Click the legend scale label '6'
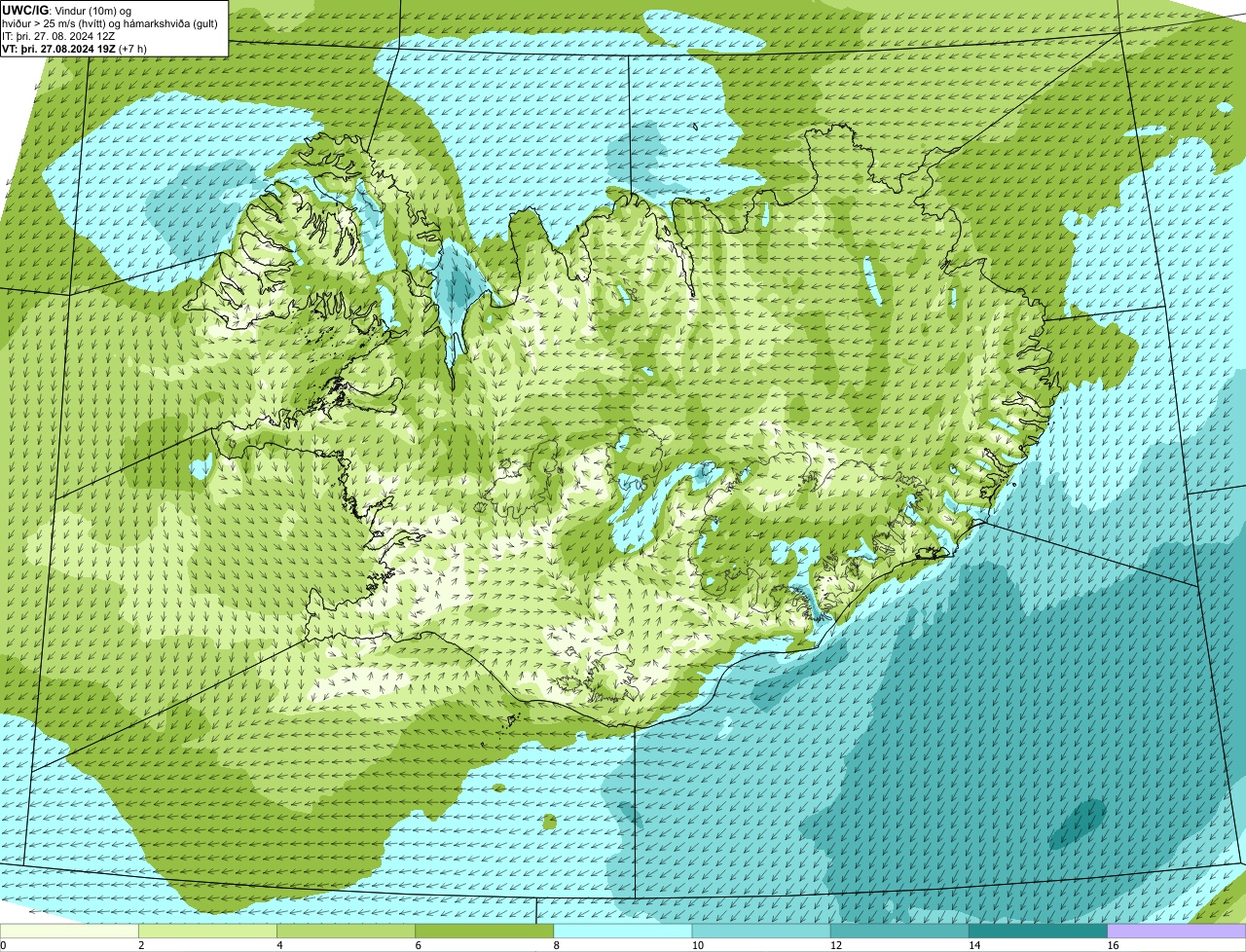This screenshot has width=1246, height=952. [418, 945]
